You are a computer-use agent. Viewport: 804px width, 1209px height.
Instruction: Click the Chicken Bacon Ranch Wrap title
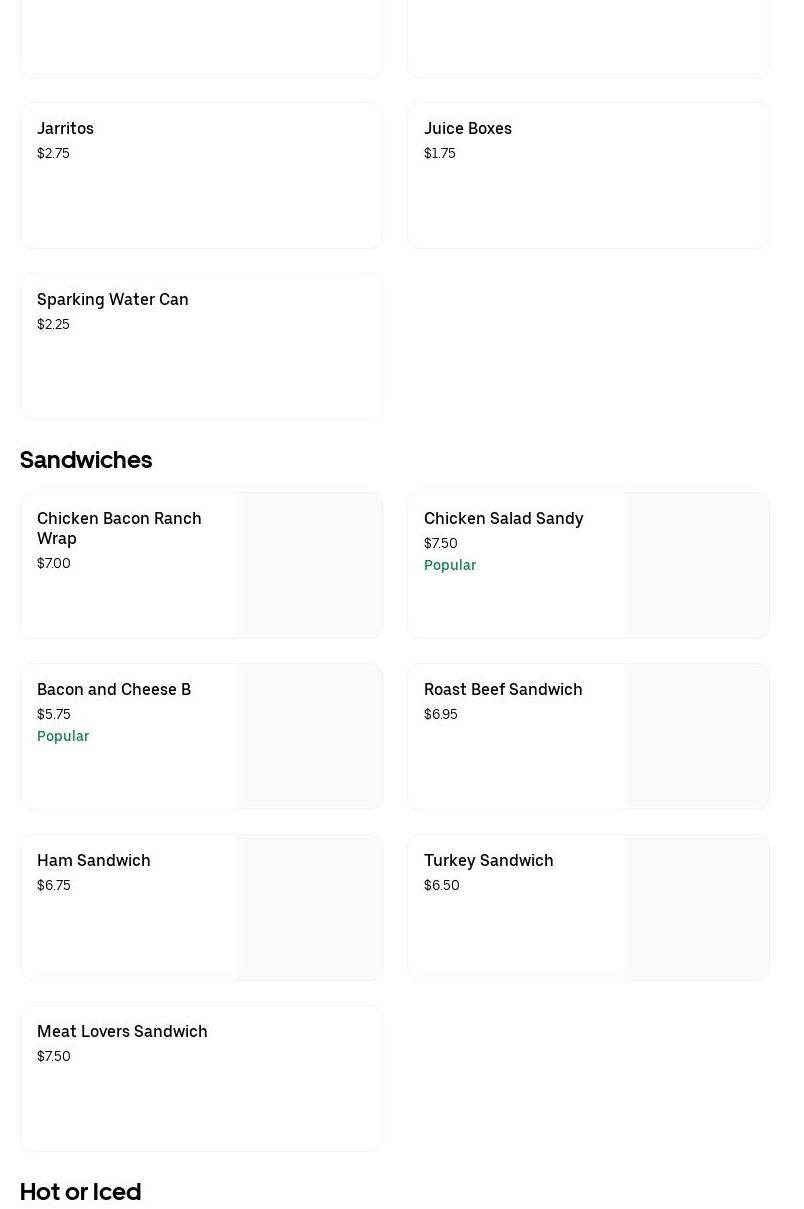(119, 528)
